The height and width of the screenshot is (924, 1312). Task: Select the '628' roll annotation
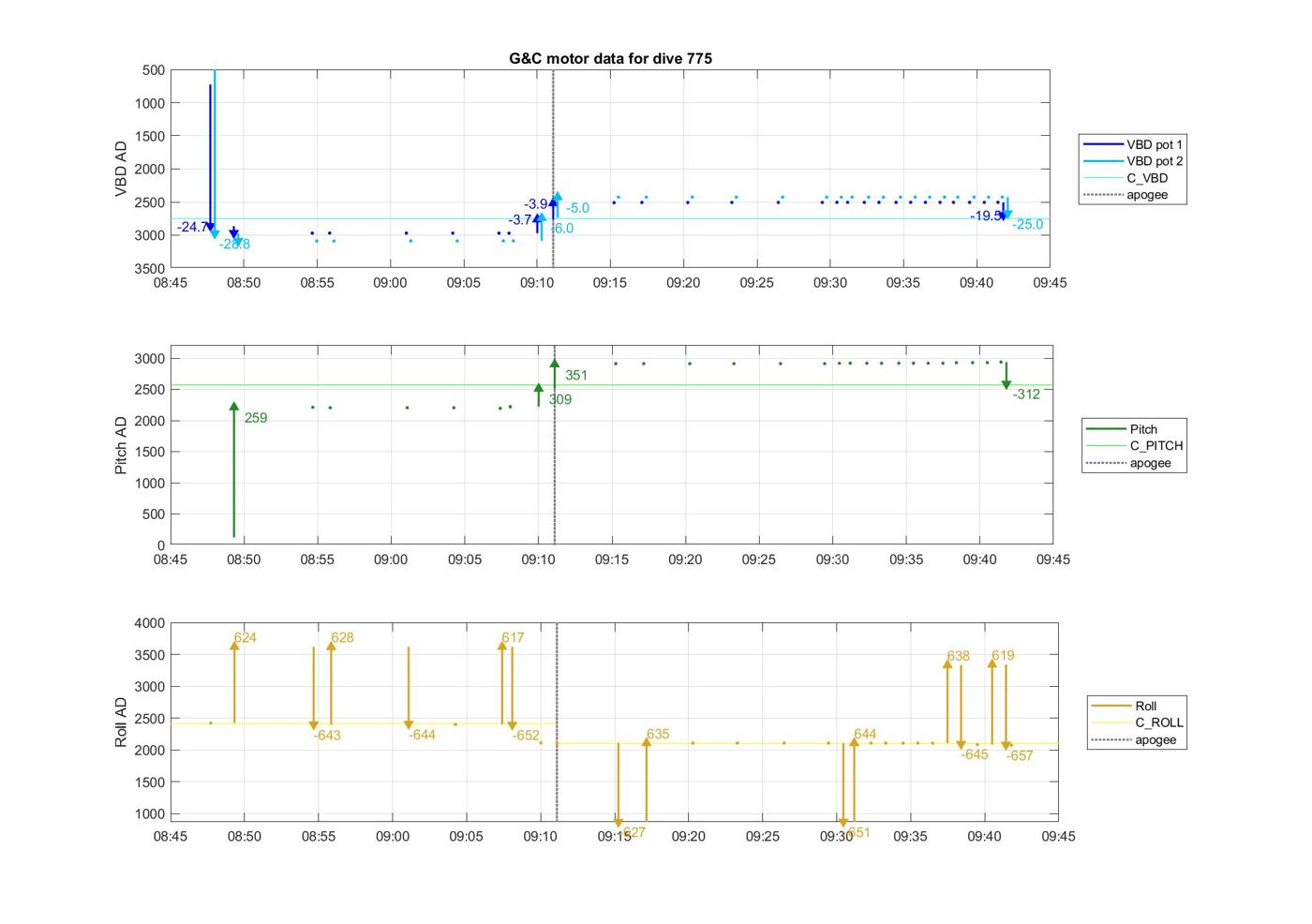click(x=342, y=637)
